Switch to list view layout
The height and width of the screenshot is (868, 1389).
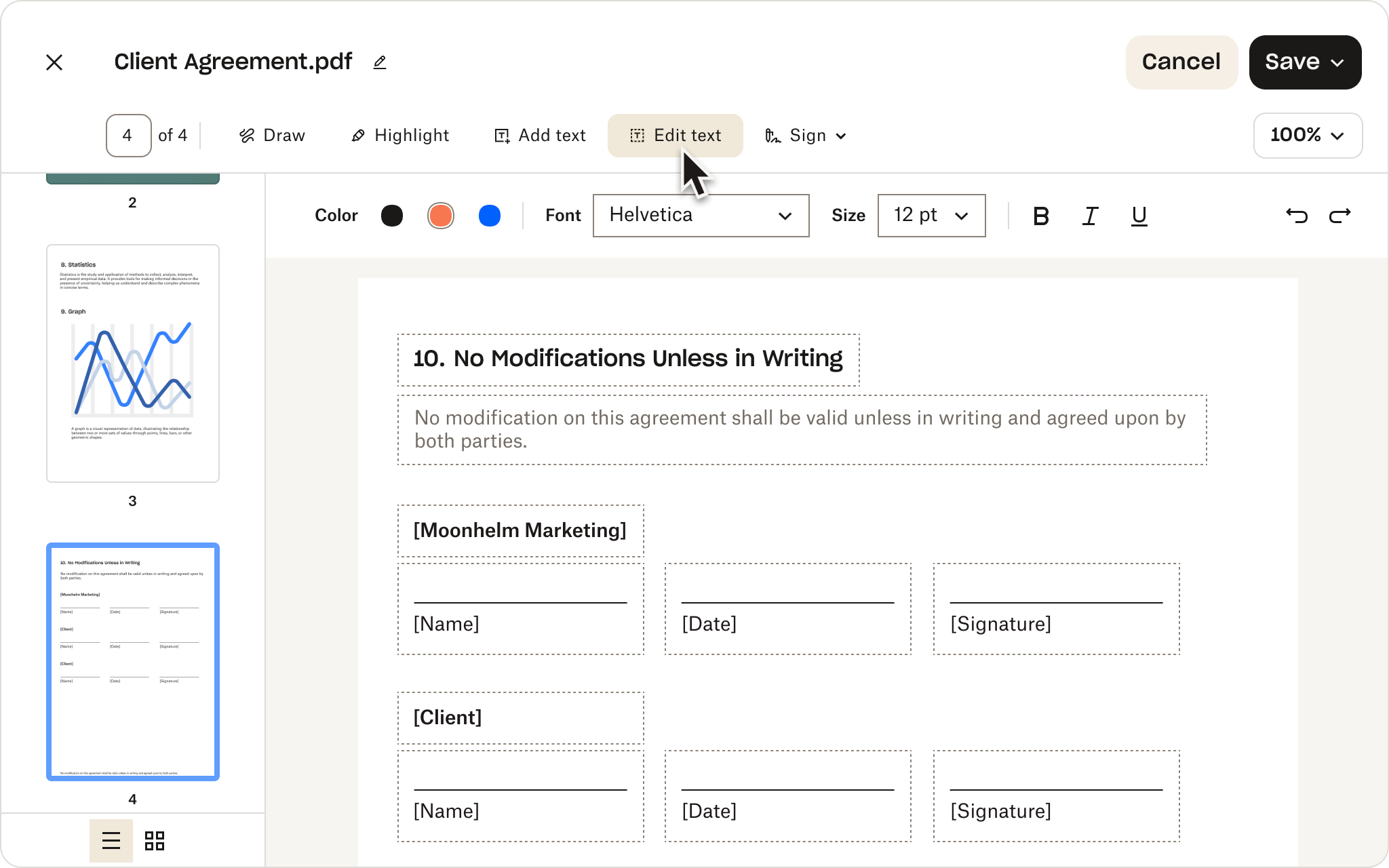tap(111, 840)
